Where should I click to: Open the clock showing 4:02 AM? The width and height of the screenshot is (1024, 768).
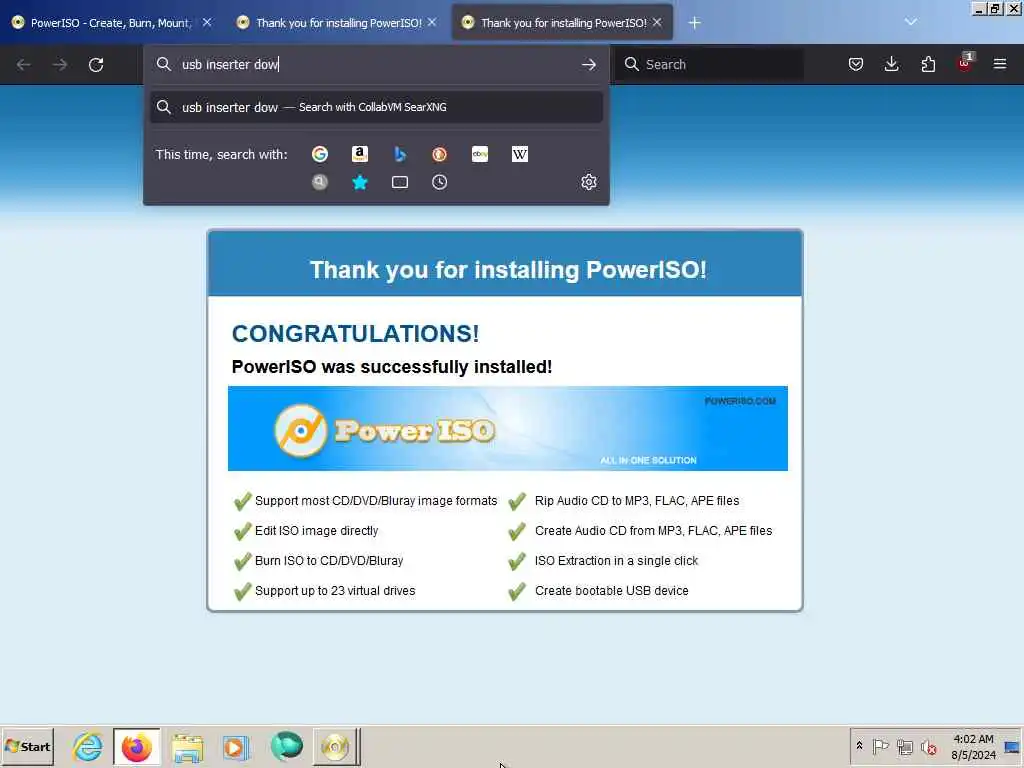(x=973, y=746)
